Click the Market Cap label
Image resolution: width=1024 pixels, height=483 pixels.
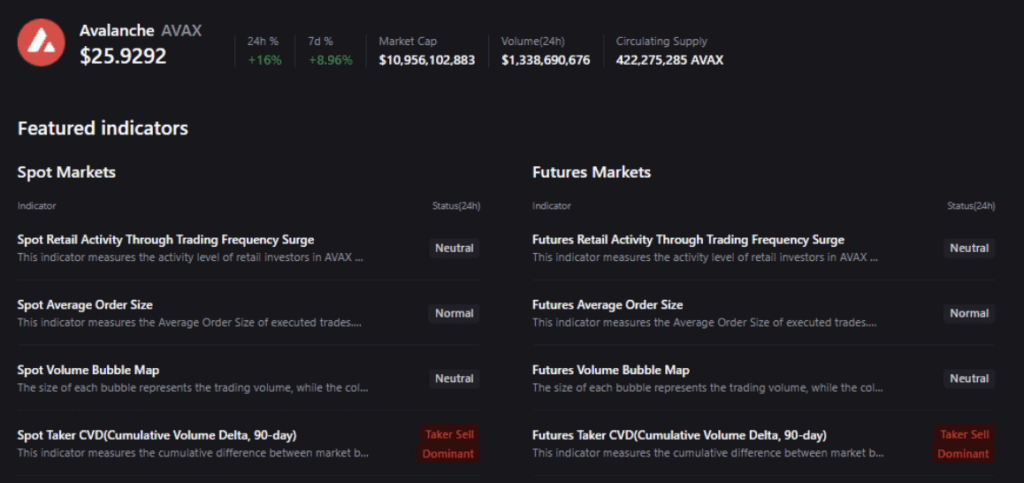(408, 41)
